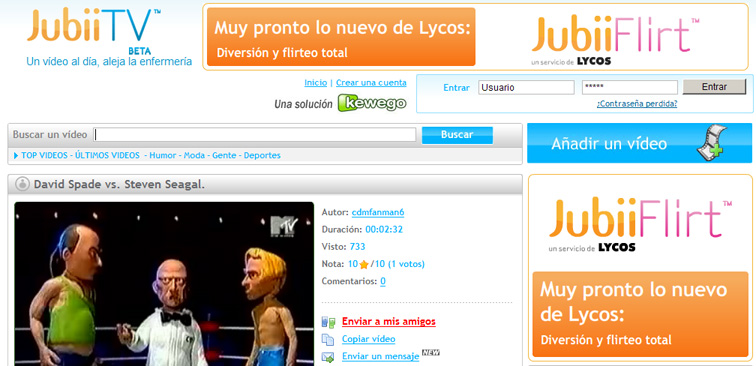Image resolution: width=756 pixels, height=366 pixels.
Task: Click the send message envelope icon
Action: pos(328,357)
